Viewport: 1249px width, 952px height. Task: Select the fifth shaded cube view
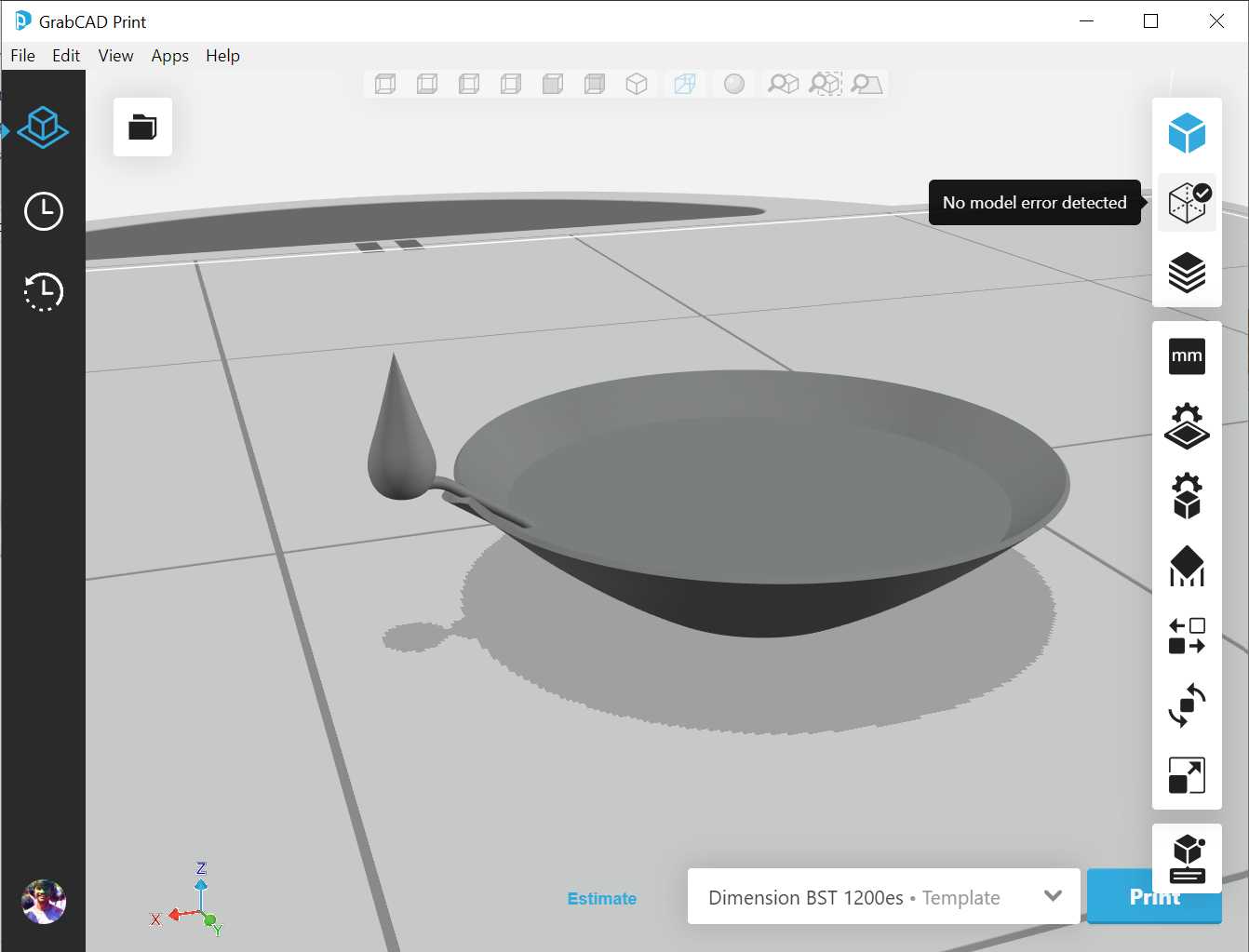coord(553,85)
